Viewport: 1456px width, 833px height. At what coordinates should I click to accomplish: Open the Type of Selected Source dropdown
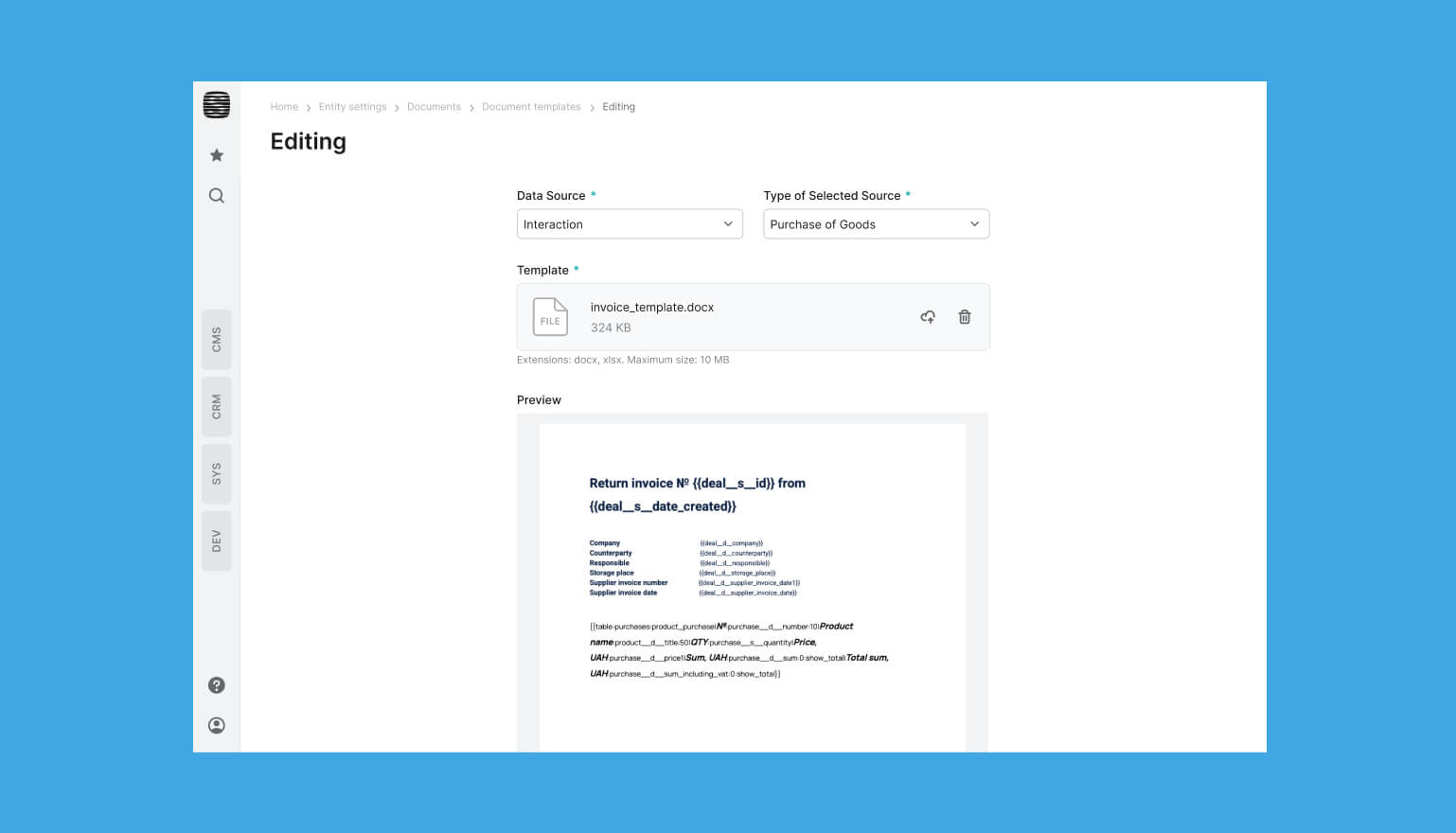(876, 224)
